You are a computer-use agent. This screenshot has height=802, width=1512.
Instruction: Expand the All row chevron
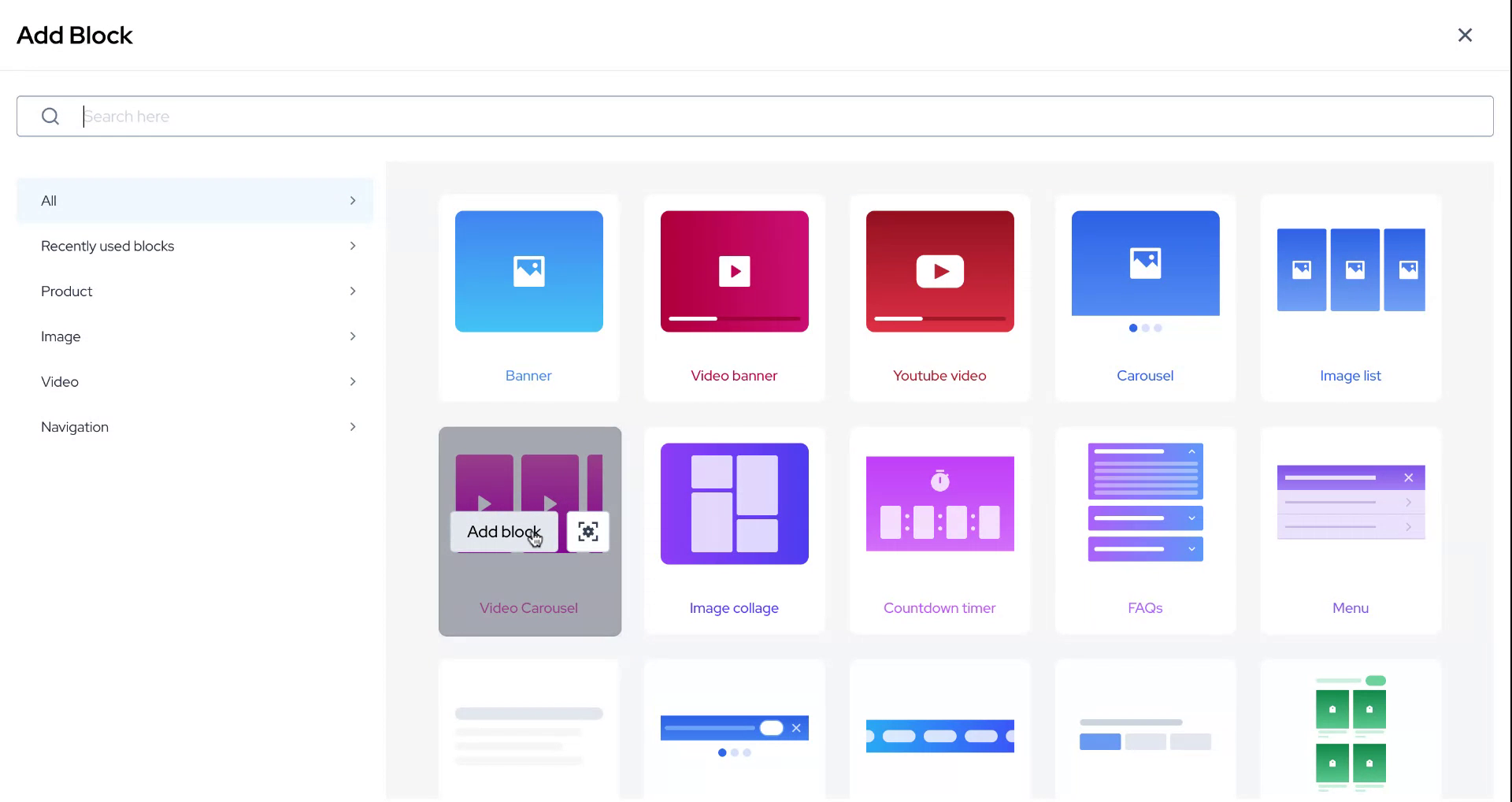pos(353,201)
